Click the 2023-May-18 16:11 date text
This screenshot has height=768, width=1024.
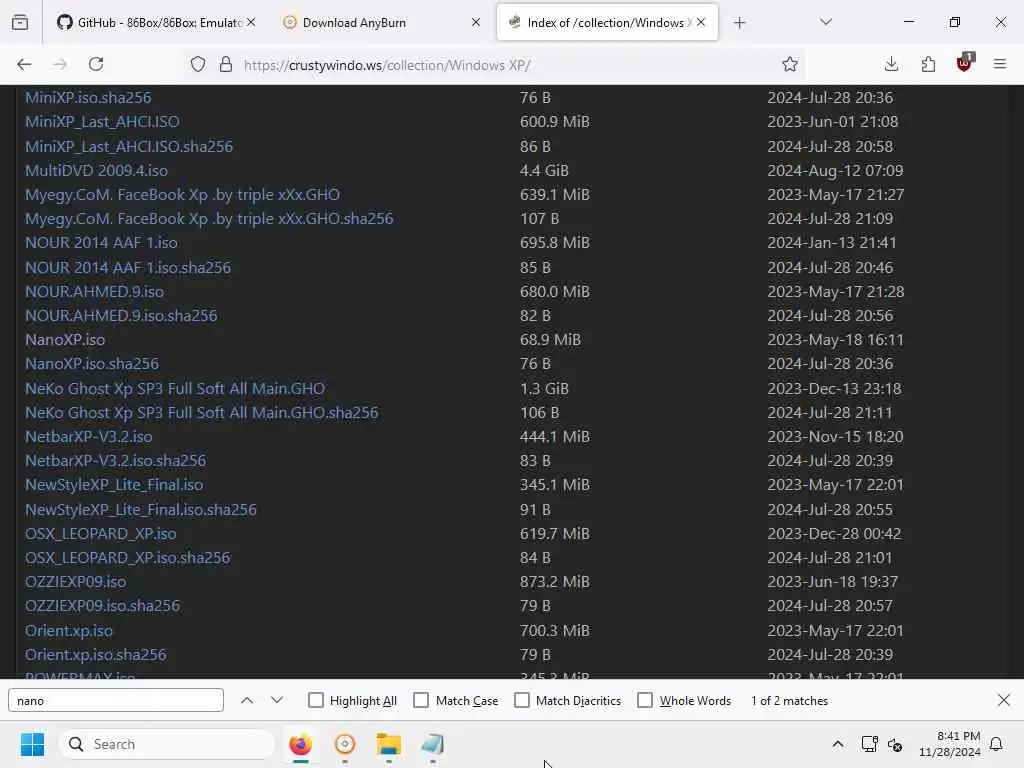[x=835, y=340]
